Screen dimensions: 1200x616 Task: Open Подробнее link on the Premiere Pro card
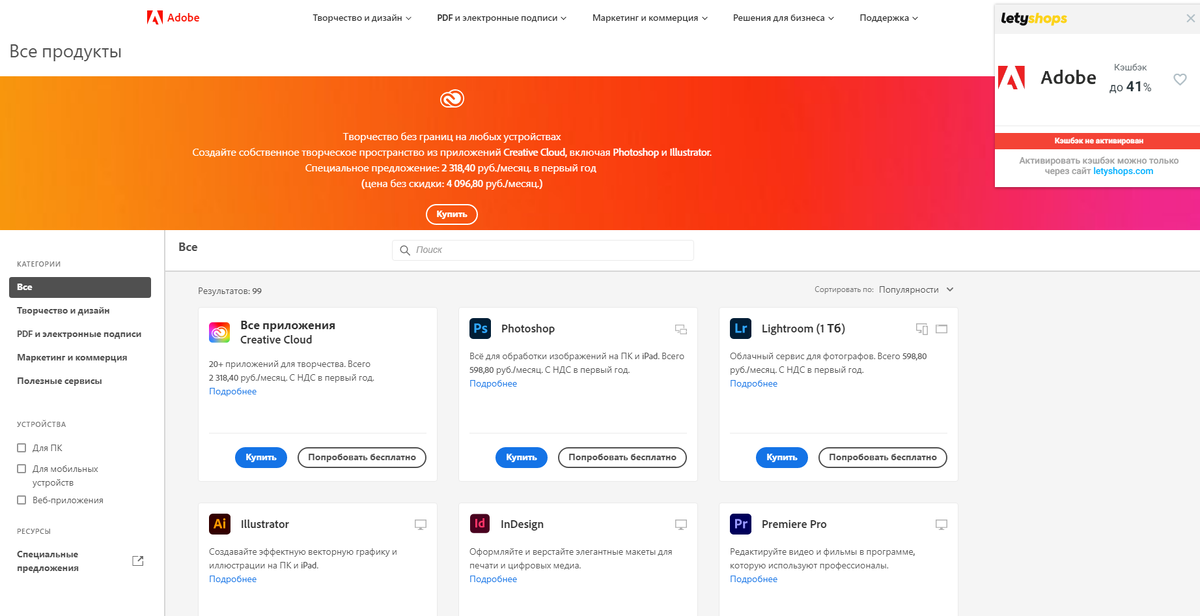pos(754,579)
